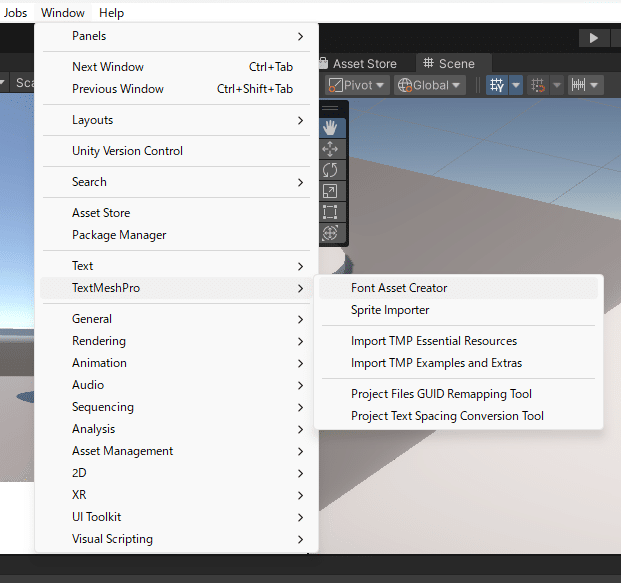Open Project Files GUID Remapping Tool

458,394
